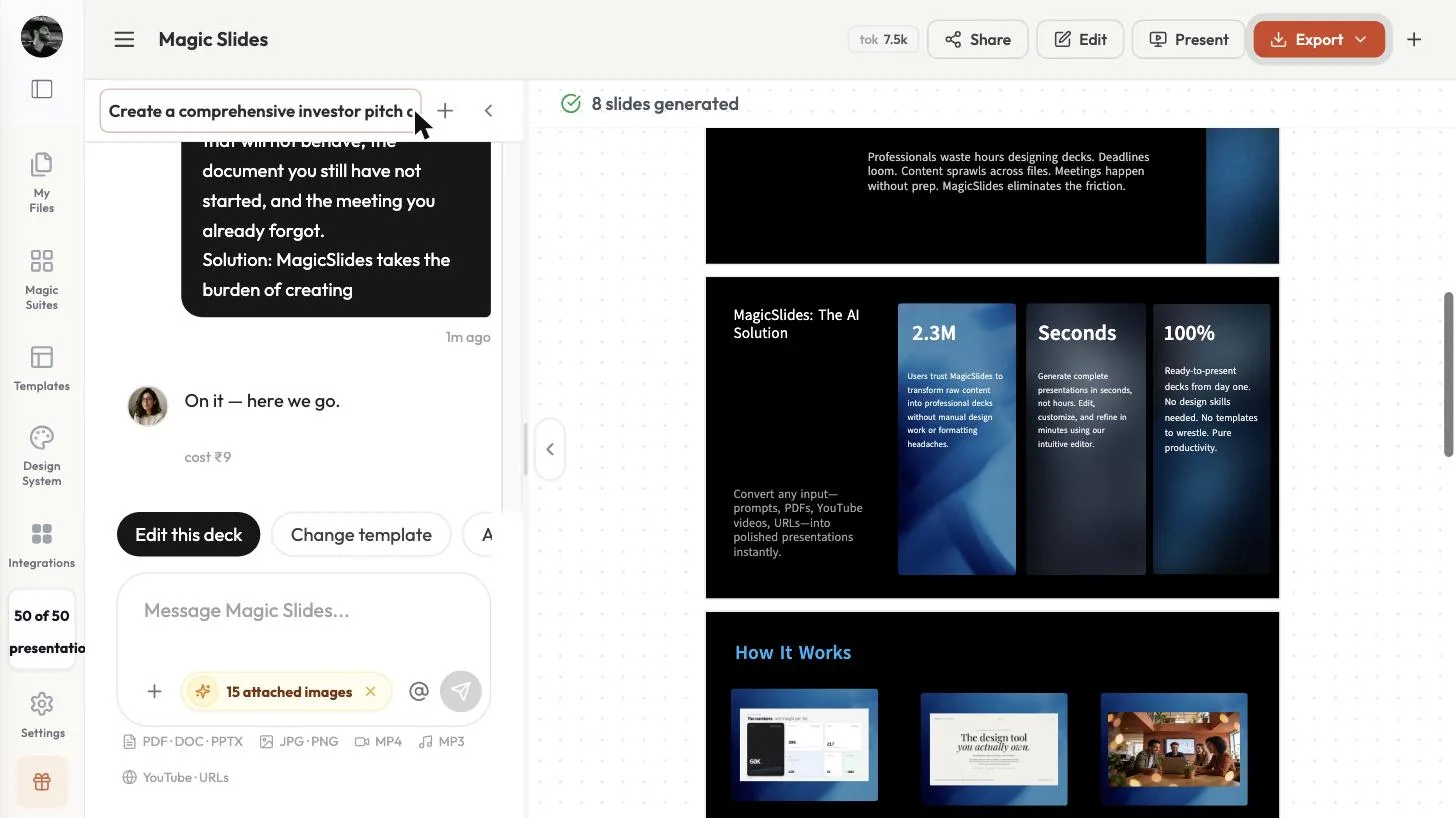
Task: Click the mention @ icon
Action: point(419,692)
